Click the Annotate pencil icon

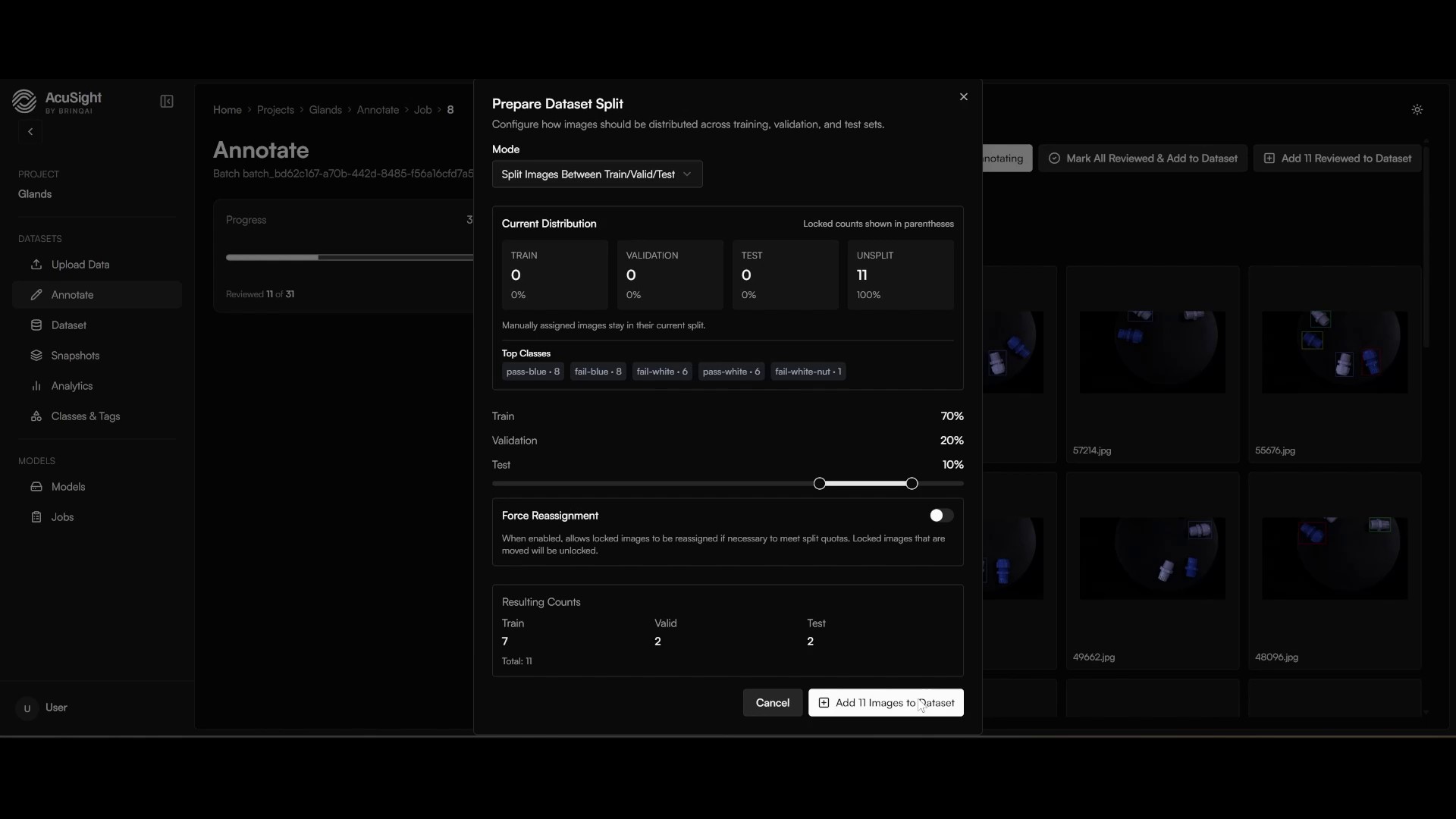pyautogui.click(x=36, y=295)
